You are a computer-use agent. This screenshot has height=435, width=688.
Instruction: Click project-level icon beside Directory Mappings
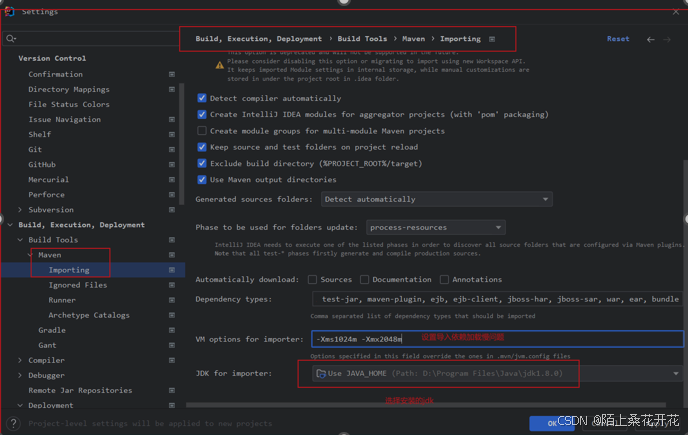(x=172, y=89)
